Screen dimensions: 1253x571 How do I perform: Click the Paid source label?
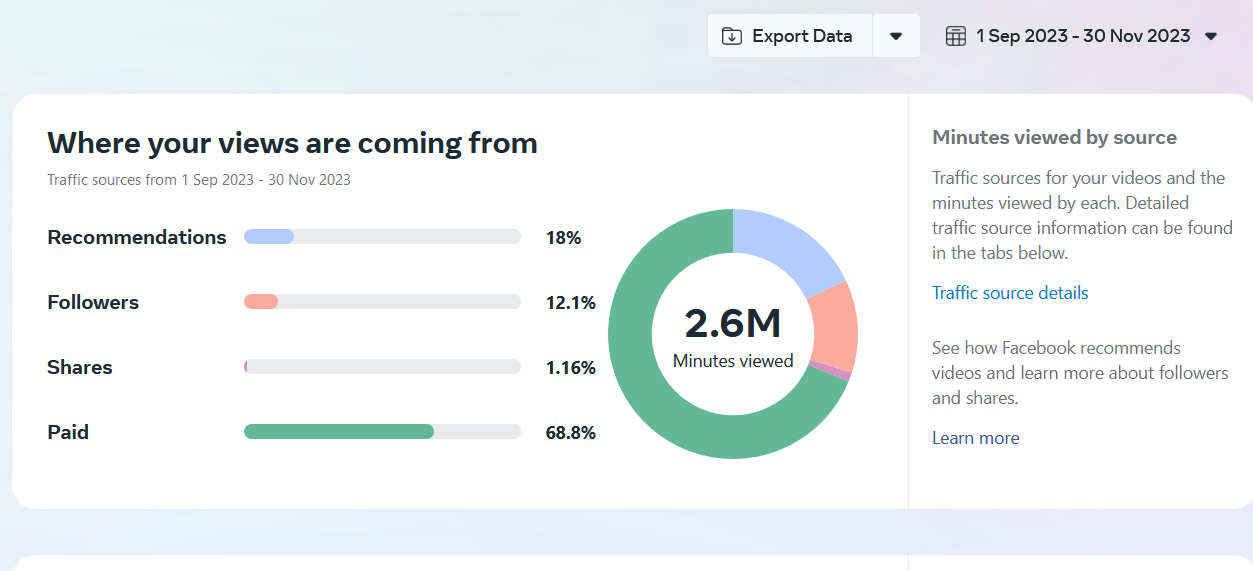pyautogui.click(x=68, y=432)
